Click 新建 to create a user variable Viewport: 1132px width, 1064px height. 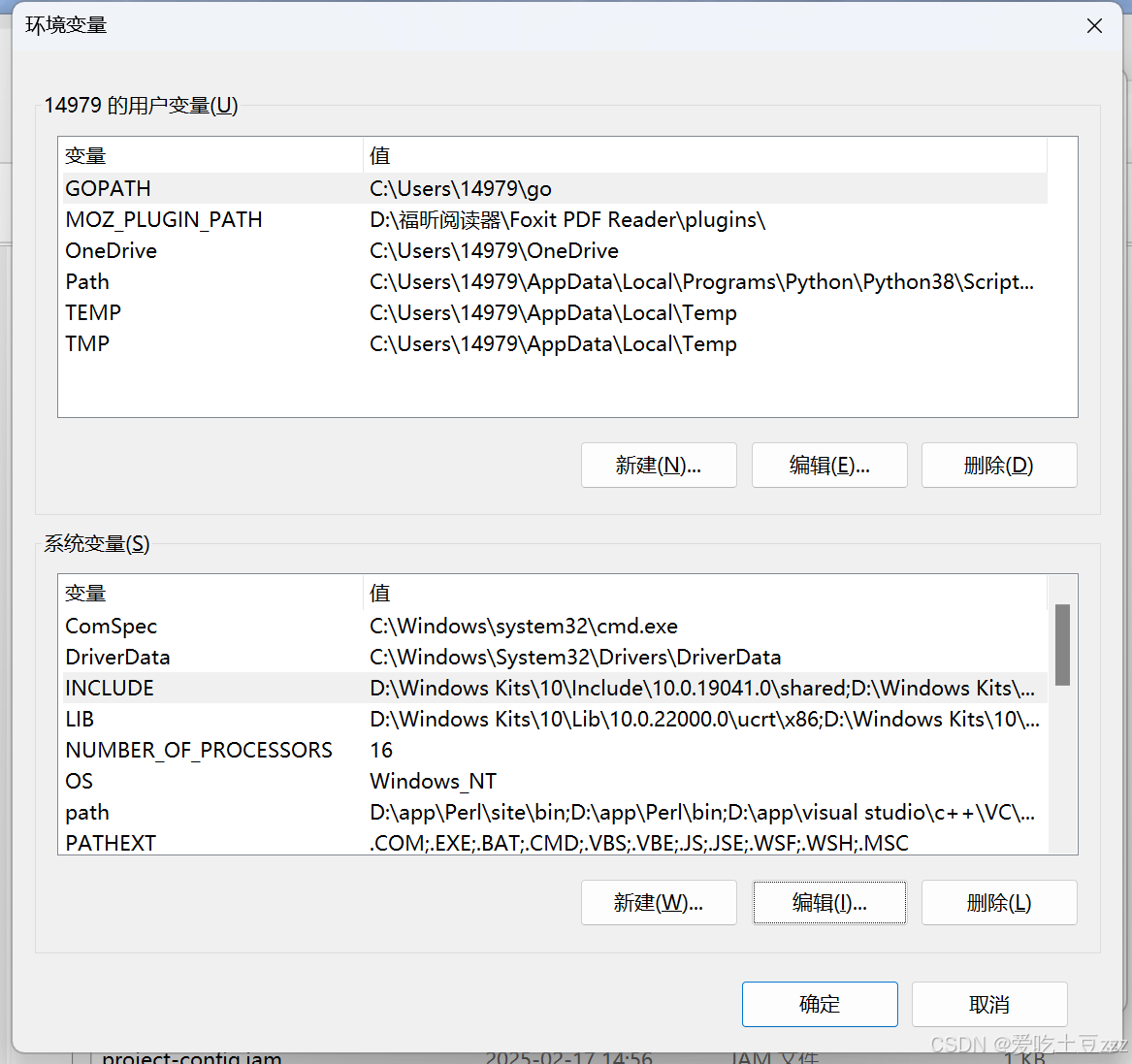point(659,465)
